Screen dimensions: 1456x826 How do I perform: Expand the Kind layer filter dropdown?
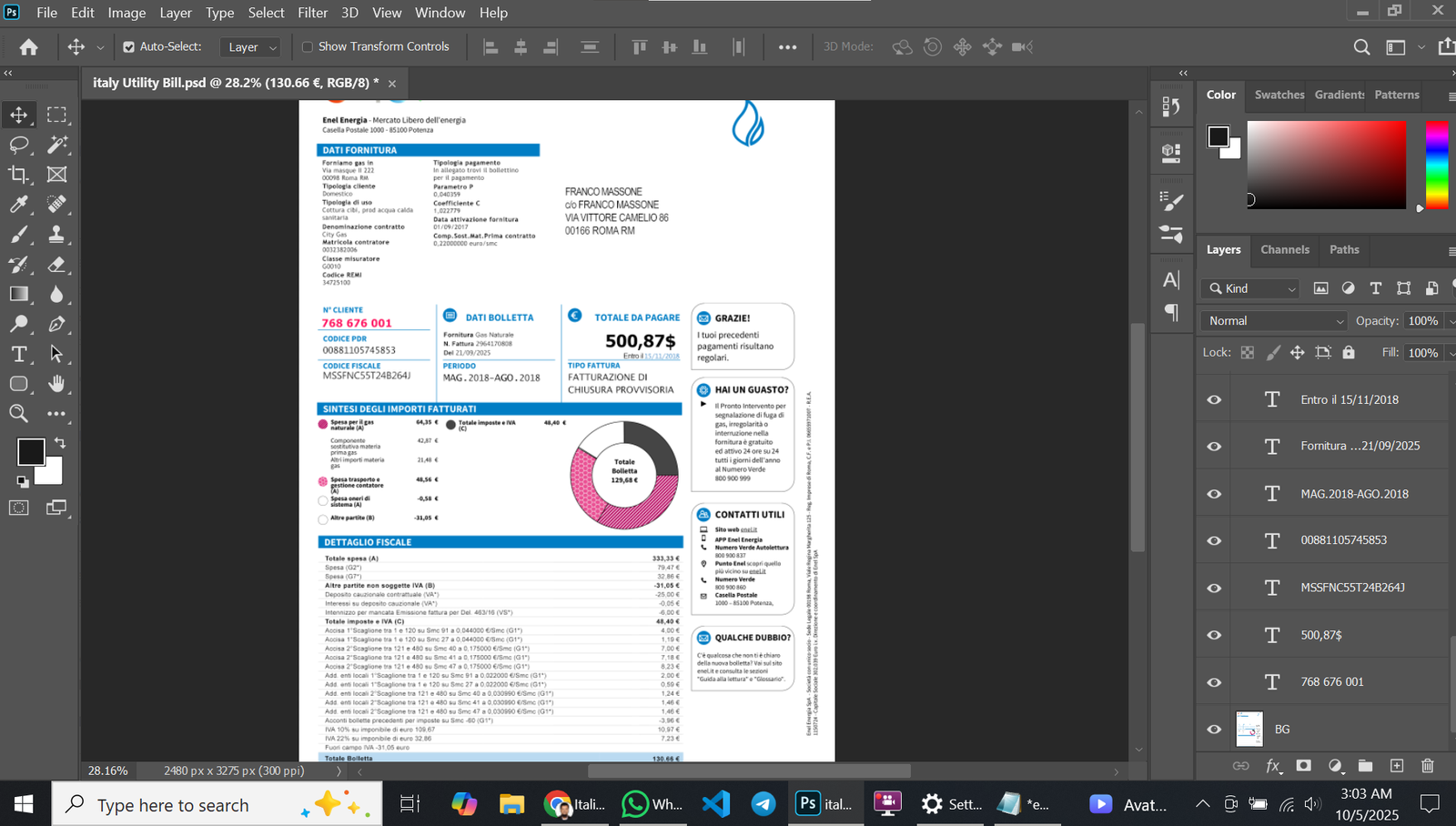[x=1252, y=288]
